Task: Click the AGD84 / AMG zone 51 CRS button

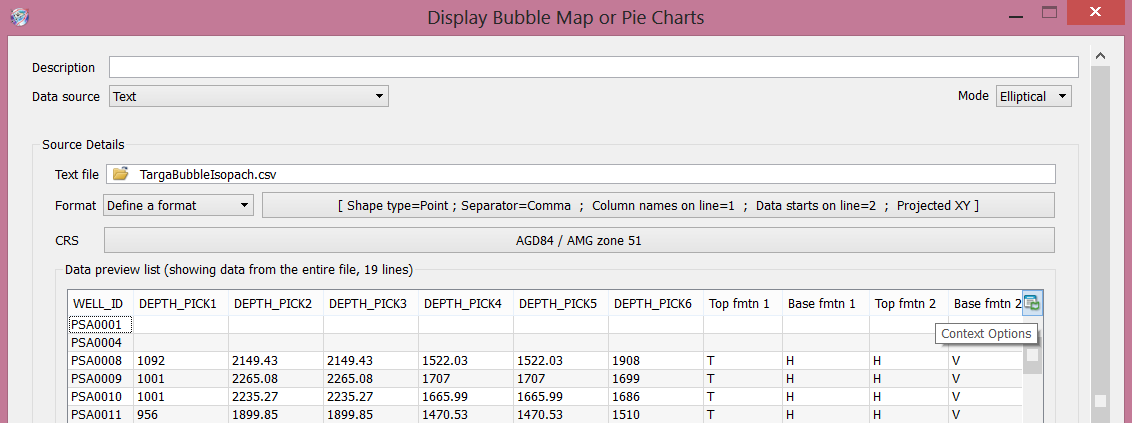Action: pos(579,241)
